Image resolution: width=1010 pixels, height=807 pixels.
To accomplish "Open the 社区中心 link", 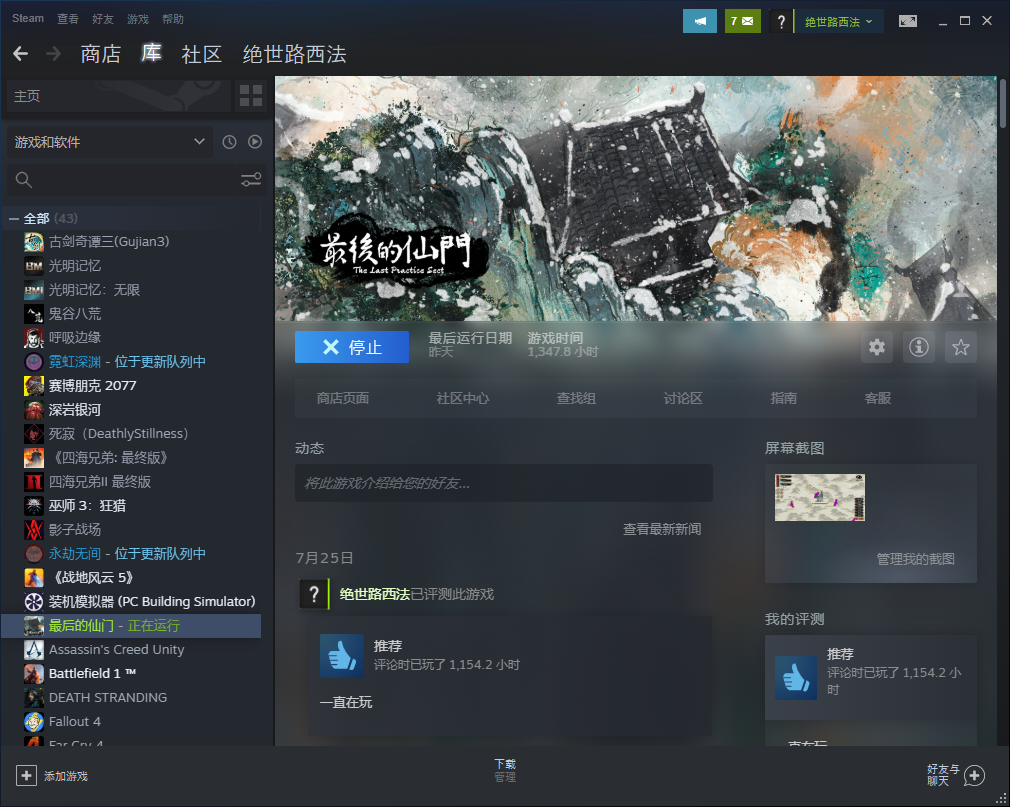I will [x=462, y=398].
